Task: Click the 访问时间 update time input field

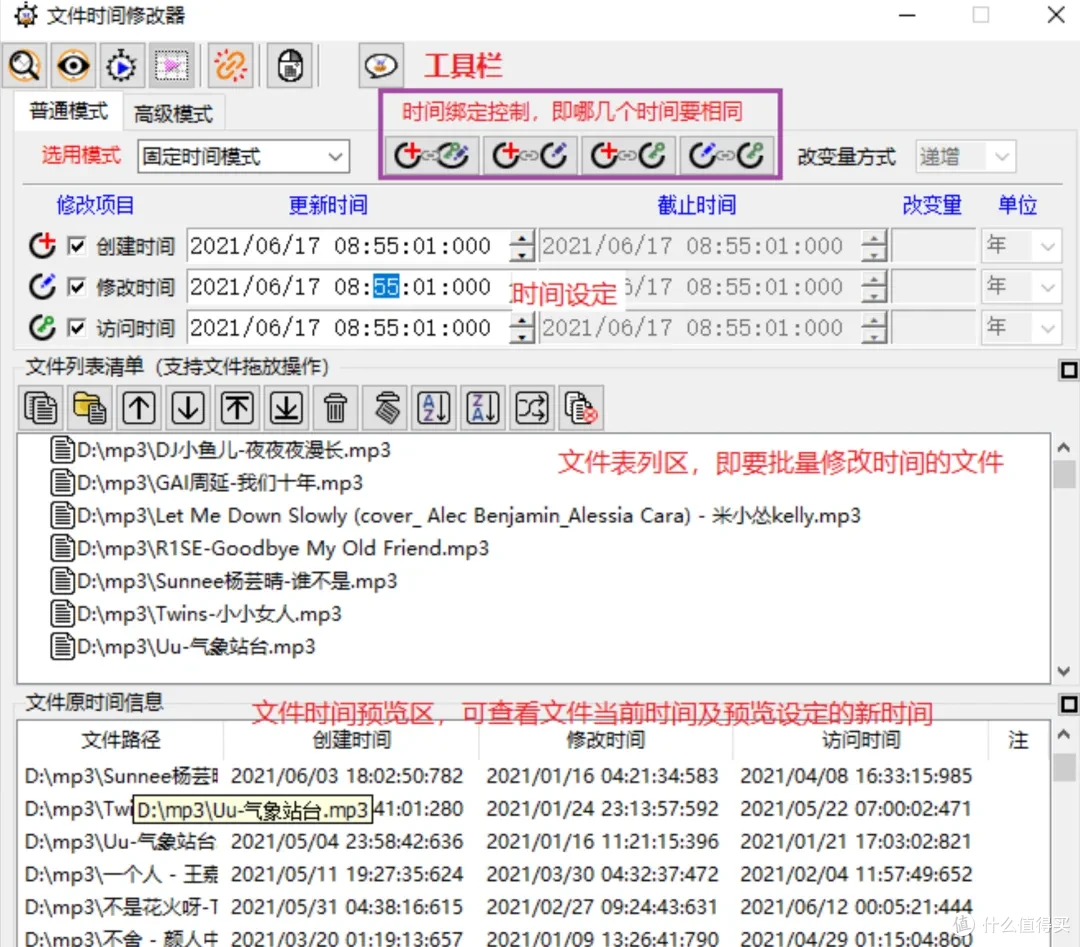Action: [x=348, y=328]
